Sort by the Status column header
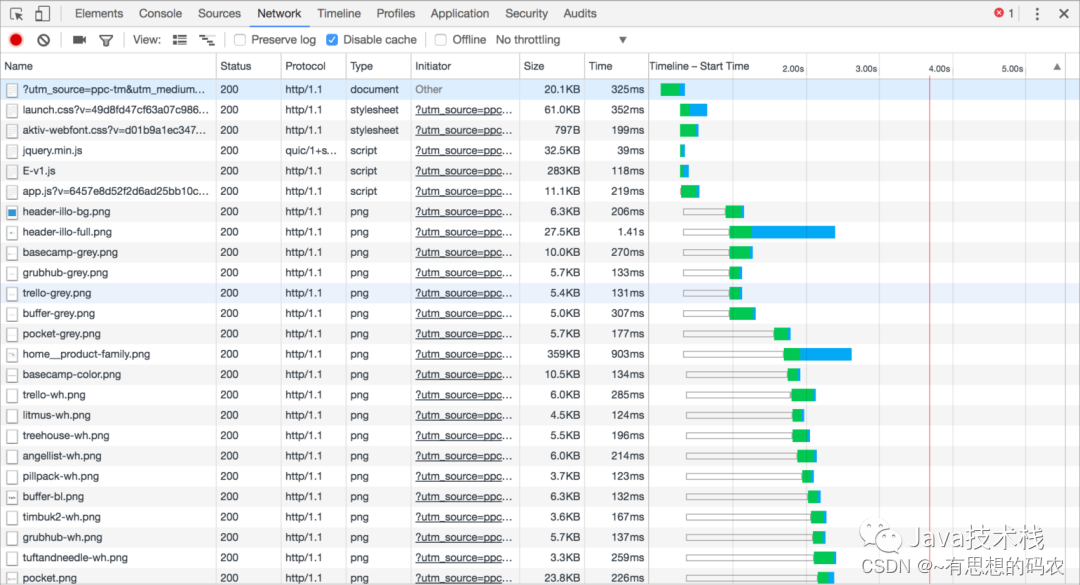 pos(249,66)
